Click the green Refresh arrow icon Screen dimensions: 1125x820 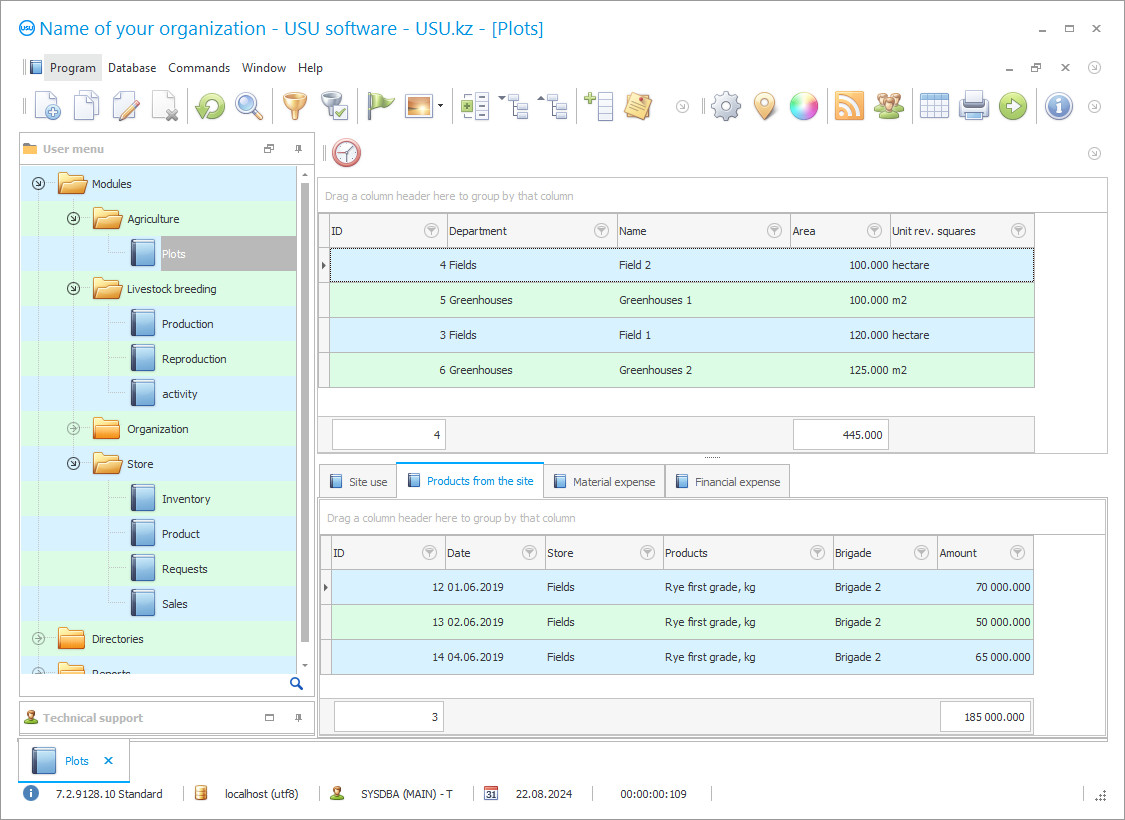point(210,106)
